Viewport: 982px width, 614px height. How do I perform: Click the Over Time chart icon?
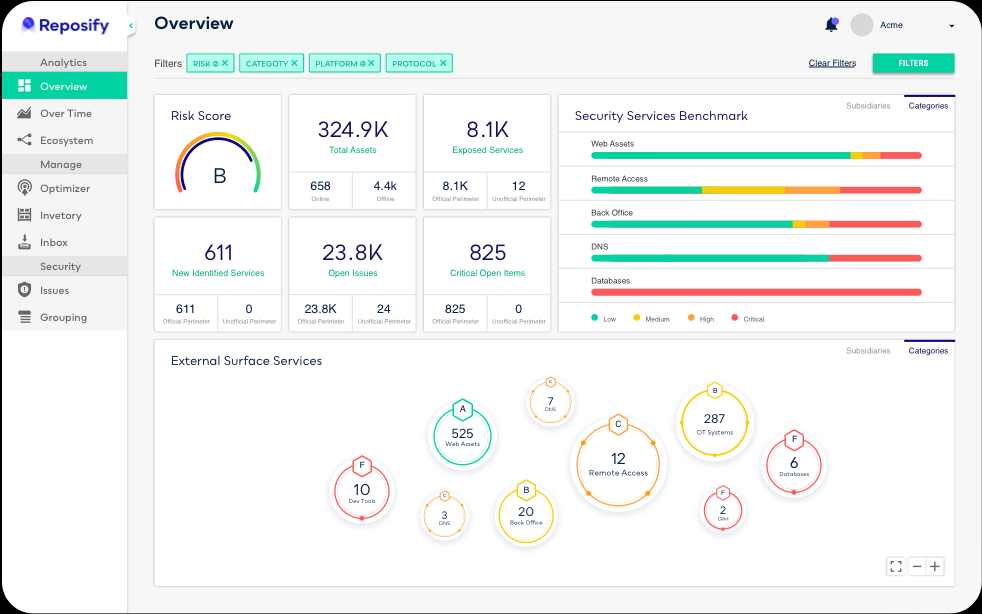24,114
